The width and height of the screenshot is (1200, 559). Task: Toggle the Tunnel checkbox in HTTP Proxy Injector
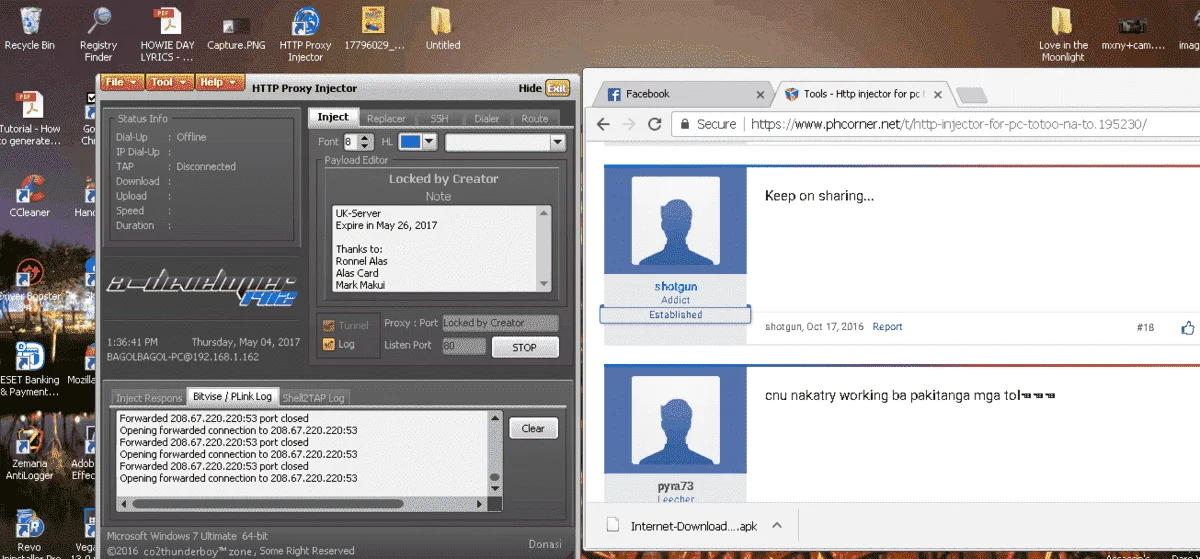click(x=329, y=325)
